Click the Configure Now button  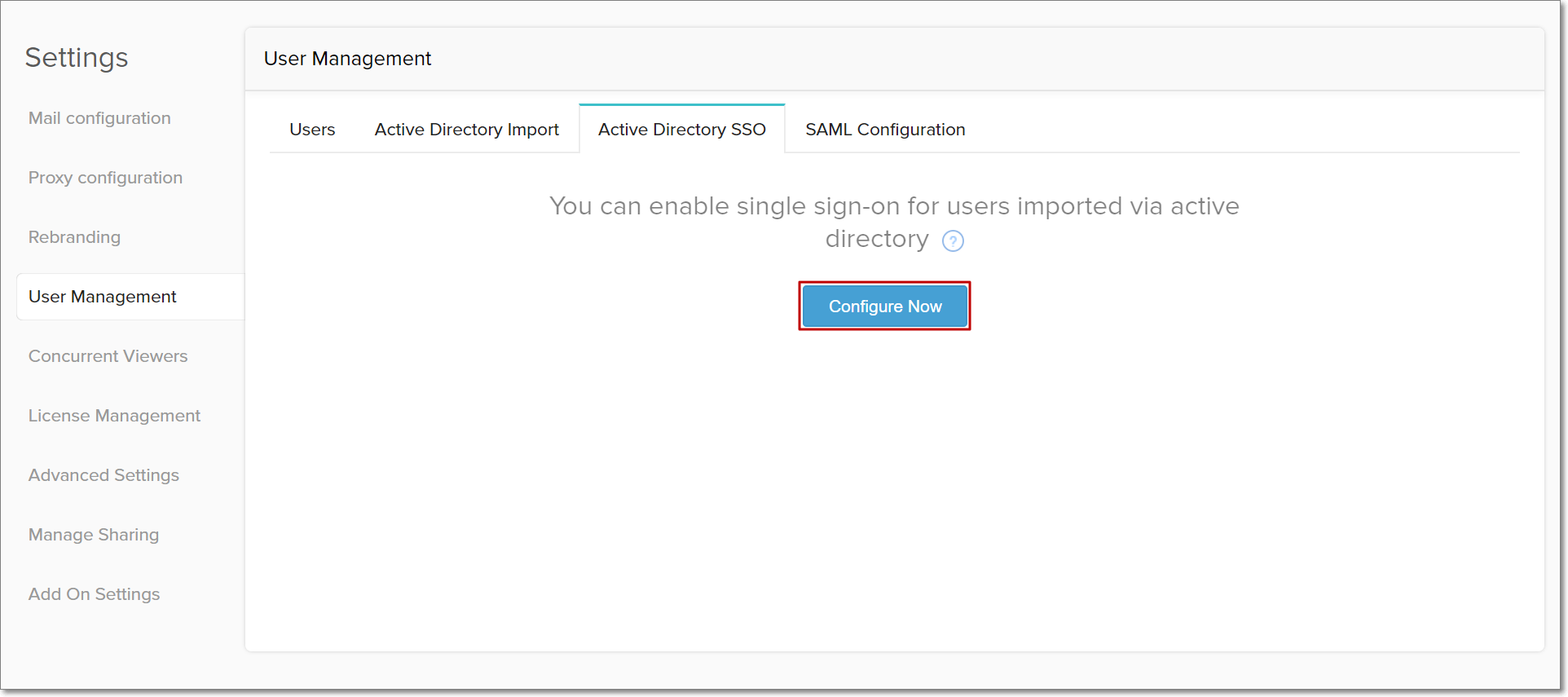885,307
